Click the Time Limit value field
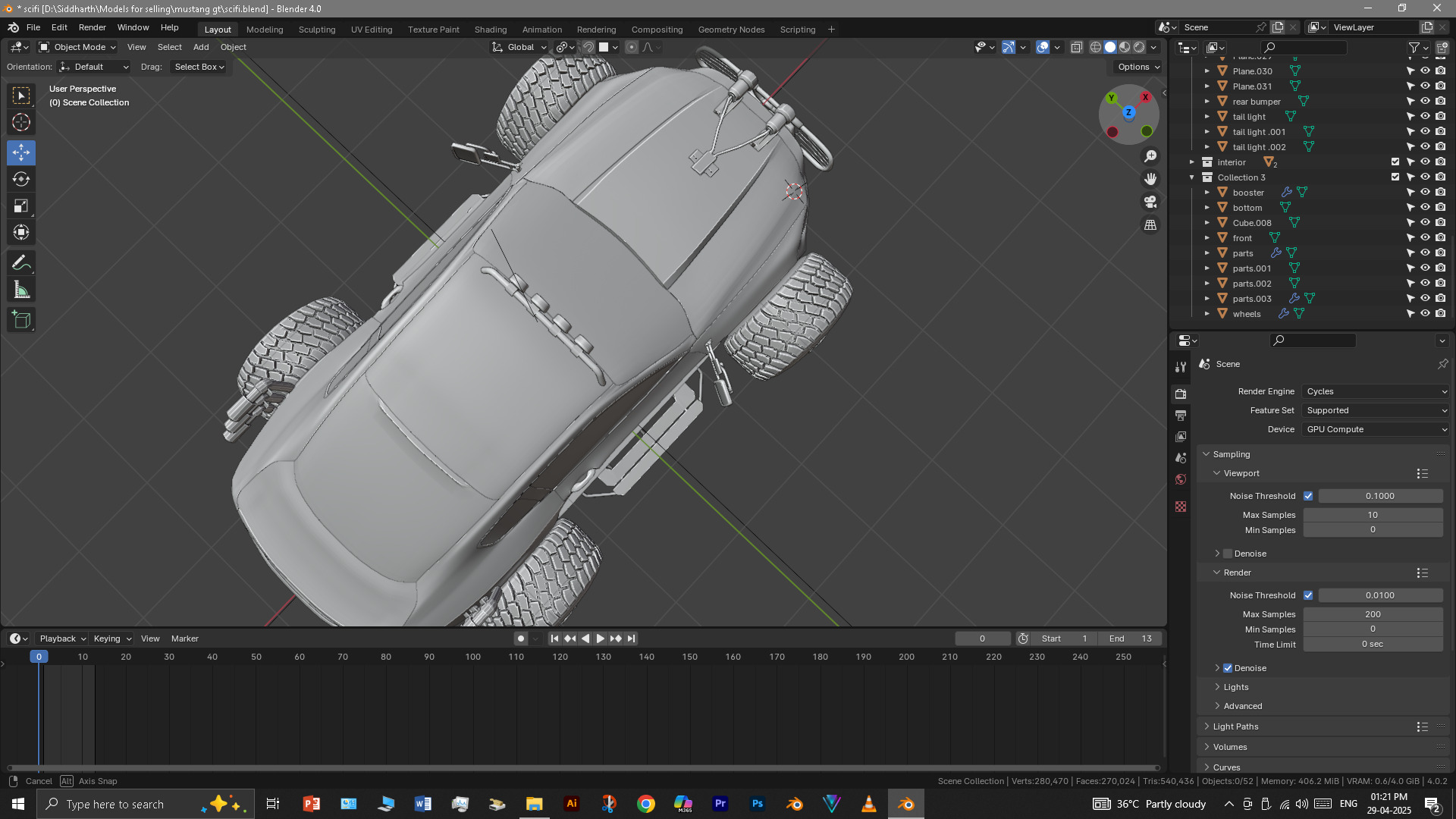This screenshot has width=1456, height=819. pos(1373,645)
